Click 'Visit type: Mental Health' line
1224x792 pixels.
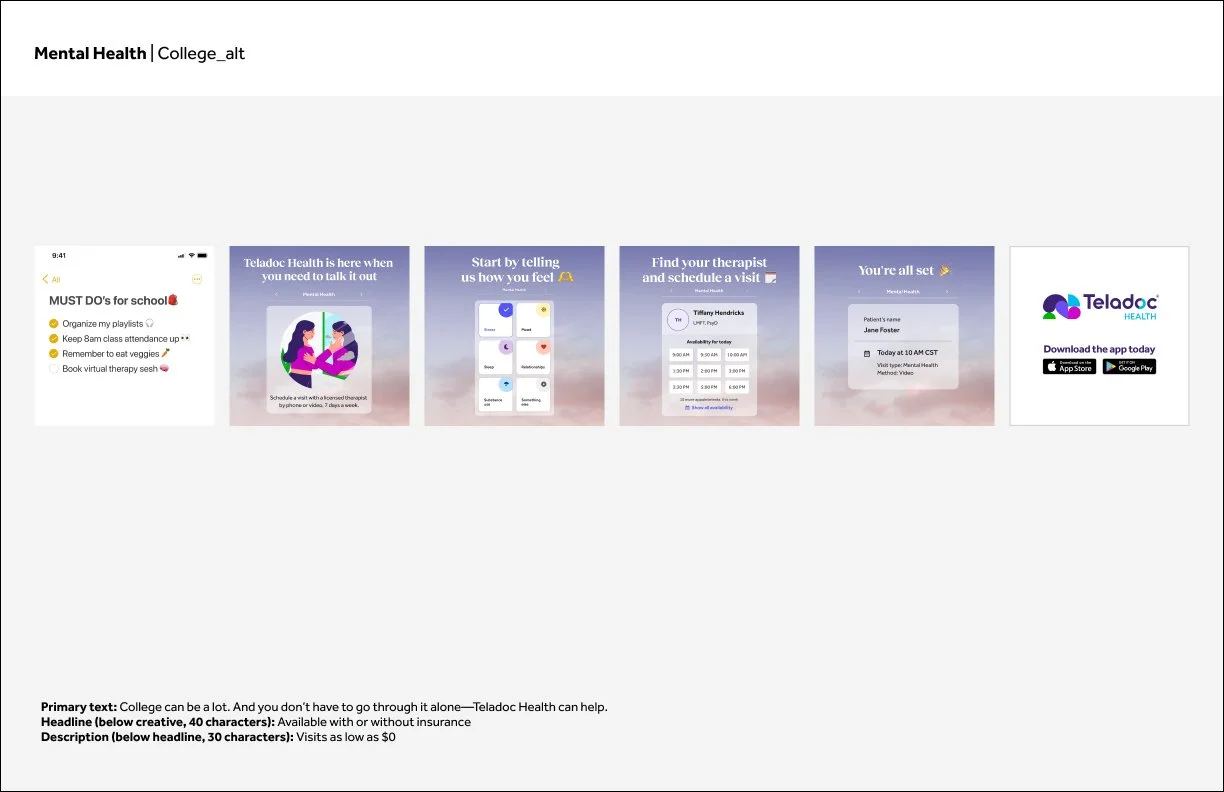[907, 365]
